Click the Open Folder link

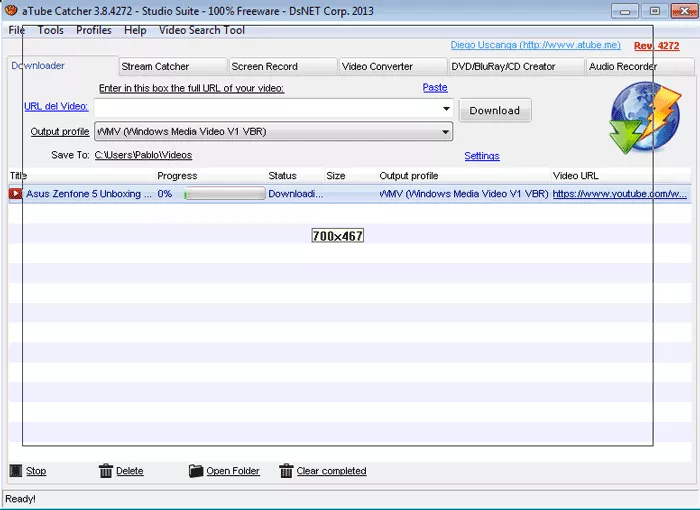point(233,471)
